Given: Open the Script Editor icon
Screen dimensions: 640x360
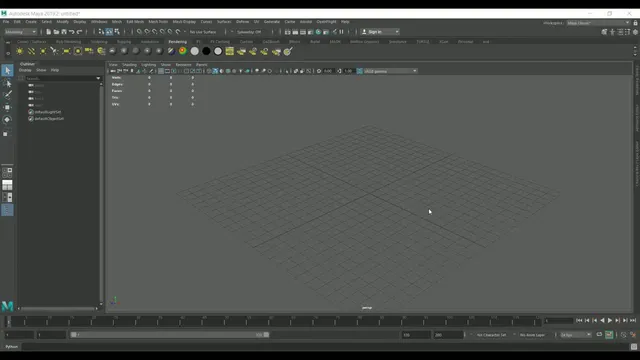Looking at the screenshot, I should click(x=634, y=347).
